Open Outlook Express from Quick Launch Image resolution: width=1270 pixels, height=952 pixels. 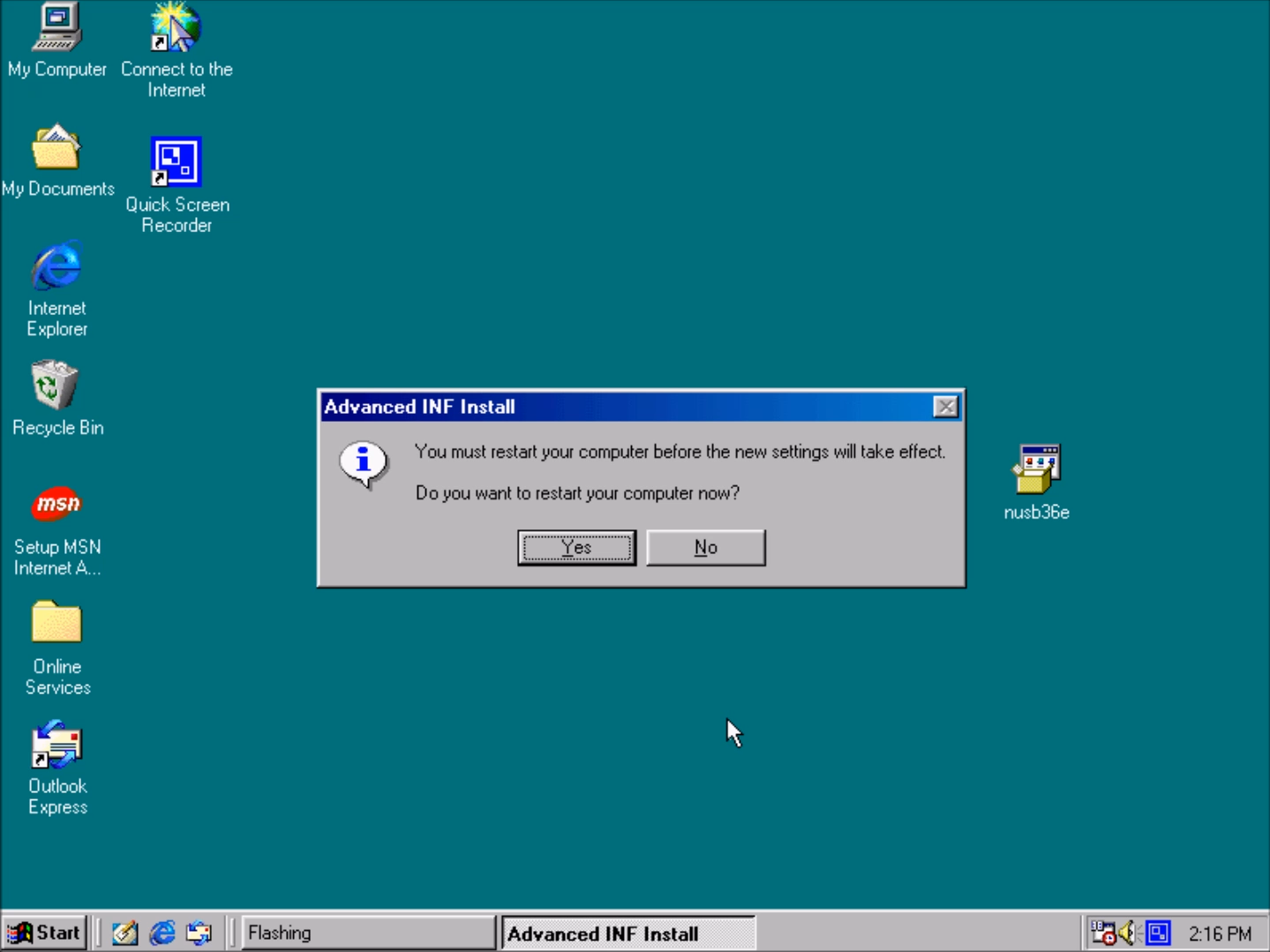(198, 933)
